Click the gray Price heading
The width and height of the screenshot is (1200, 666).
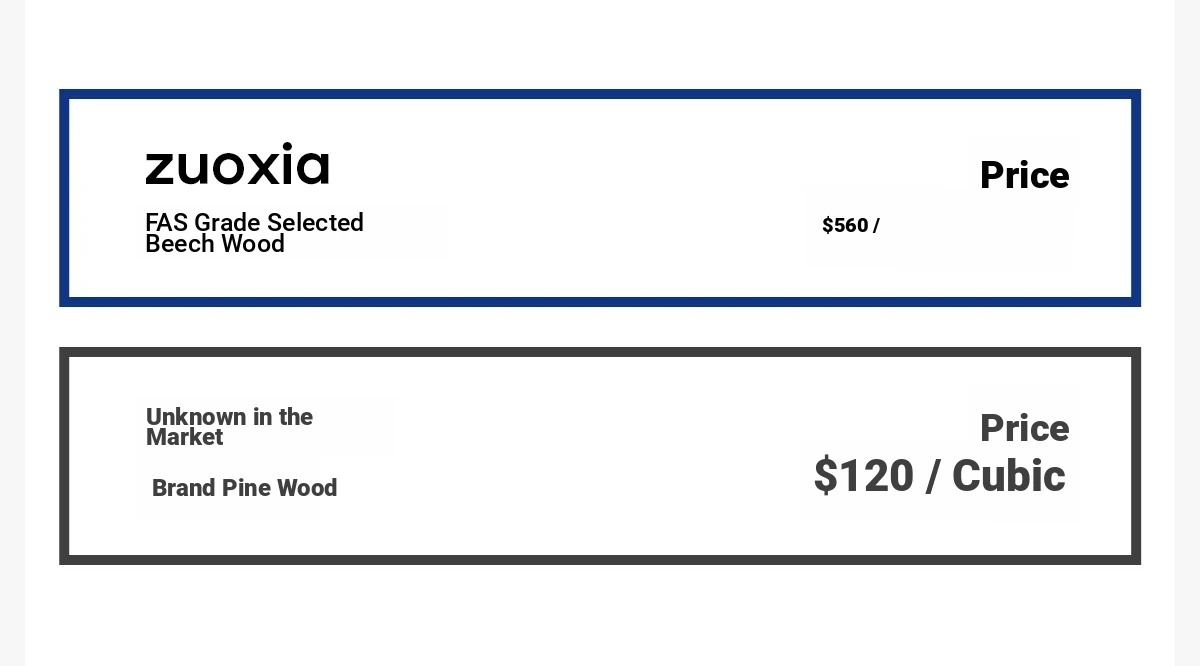(x=1024, y=429)
